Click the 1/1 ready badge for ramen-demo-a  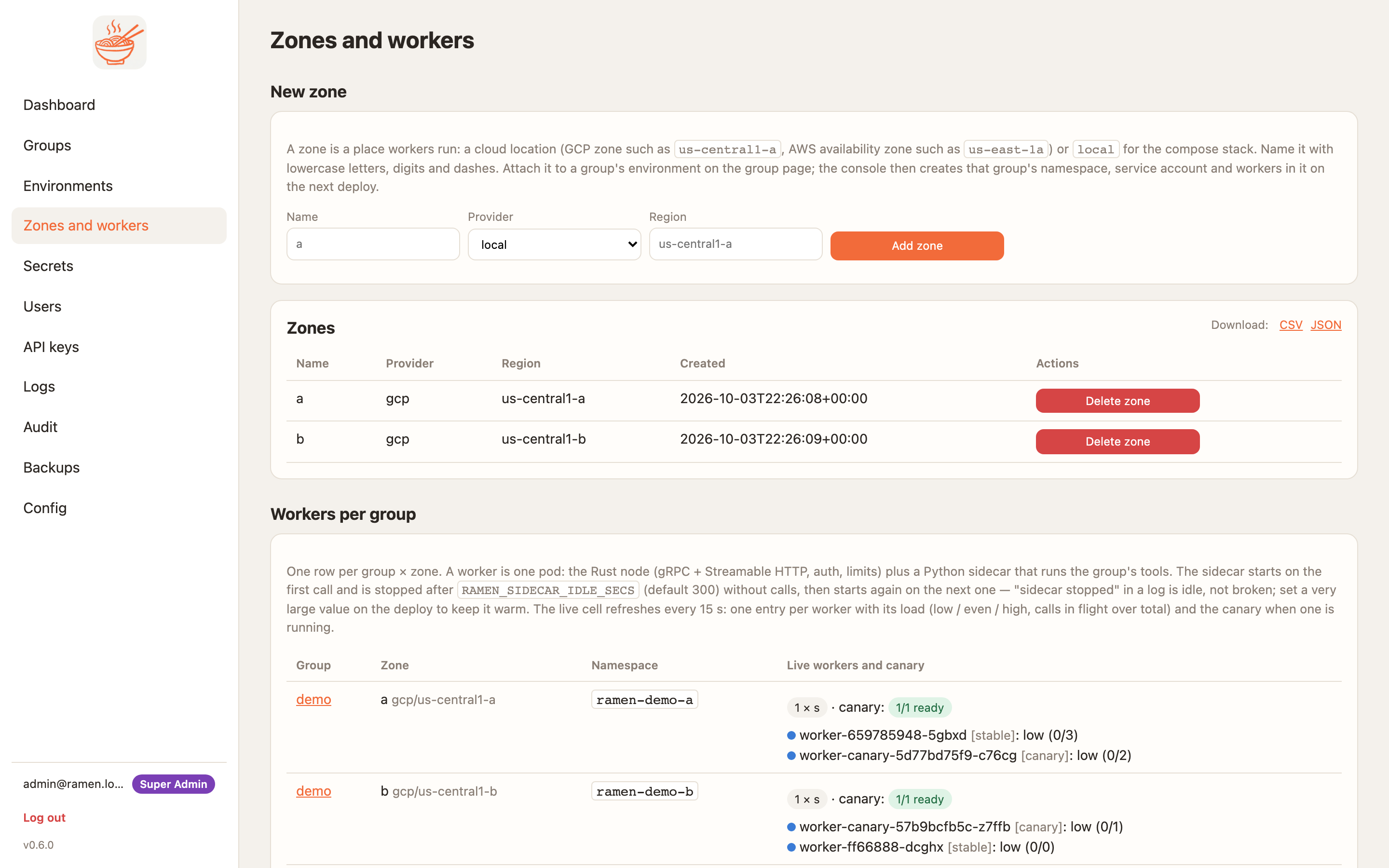tap(920, 708)
